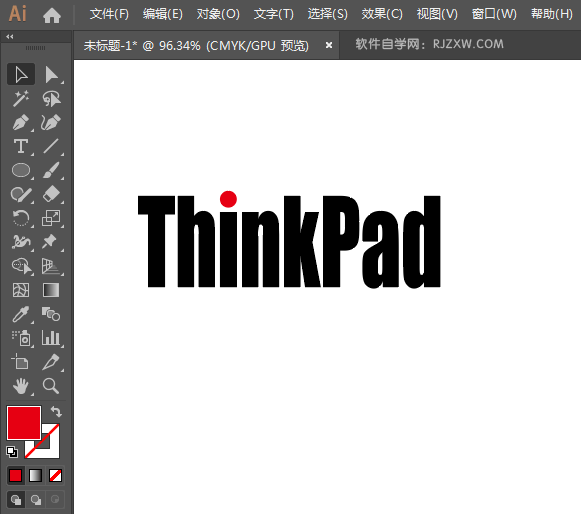Open the 窗口(W) menu
This screenshot has width=581, height=514.
pyautogui.click(x=494, y=14)
